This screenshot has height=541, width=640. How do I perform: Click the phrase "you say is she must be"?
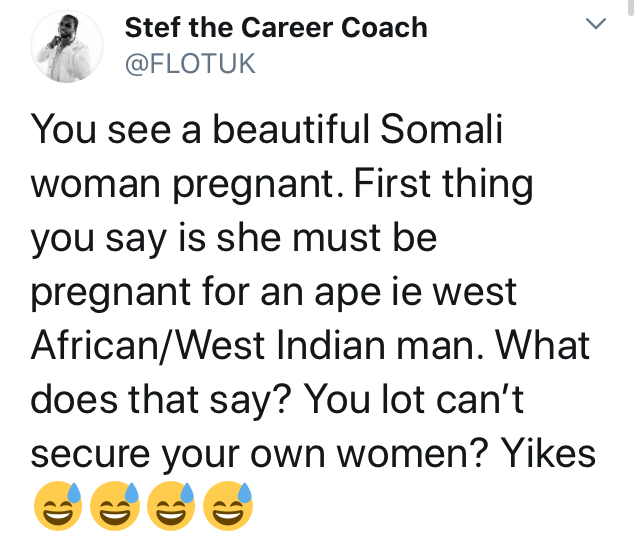[x=234, y=238]
